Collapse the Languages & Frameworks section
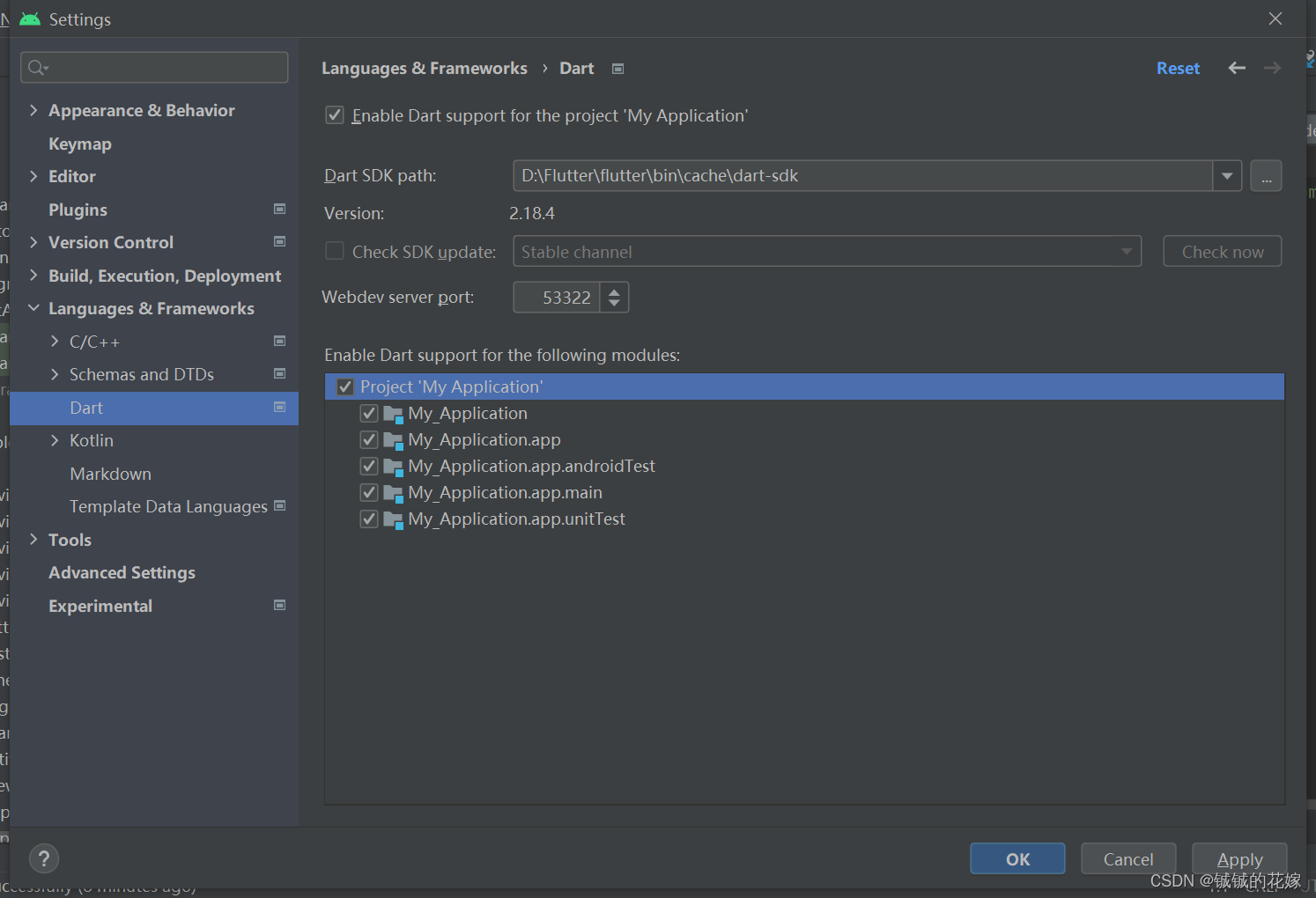The width and height of the screenshot is (1316, 898). pyautogui.click(x=33, y=308)
